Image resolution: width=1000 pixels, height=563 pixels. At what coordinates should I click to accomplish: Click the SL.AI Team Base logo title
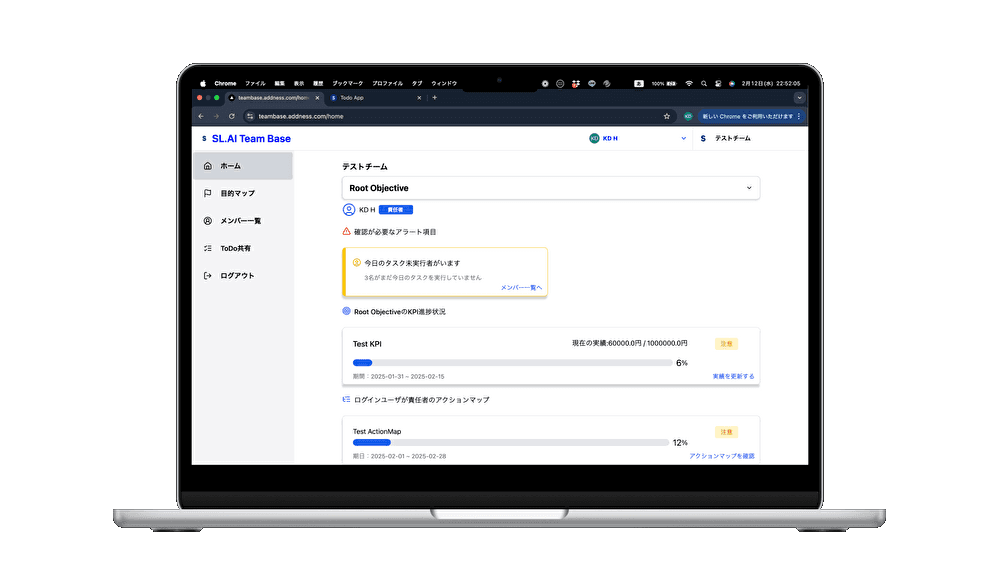click(x=251, y=138)
